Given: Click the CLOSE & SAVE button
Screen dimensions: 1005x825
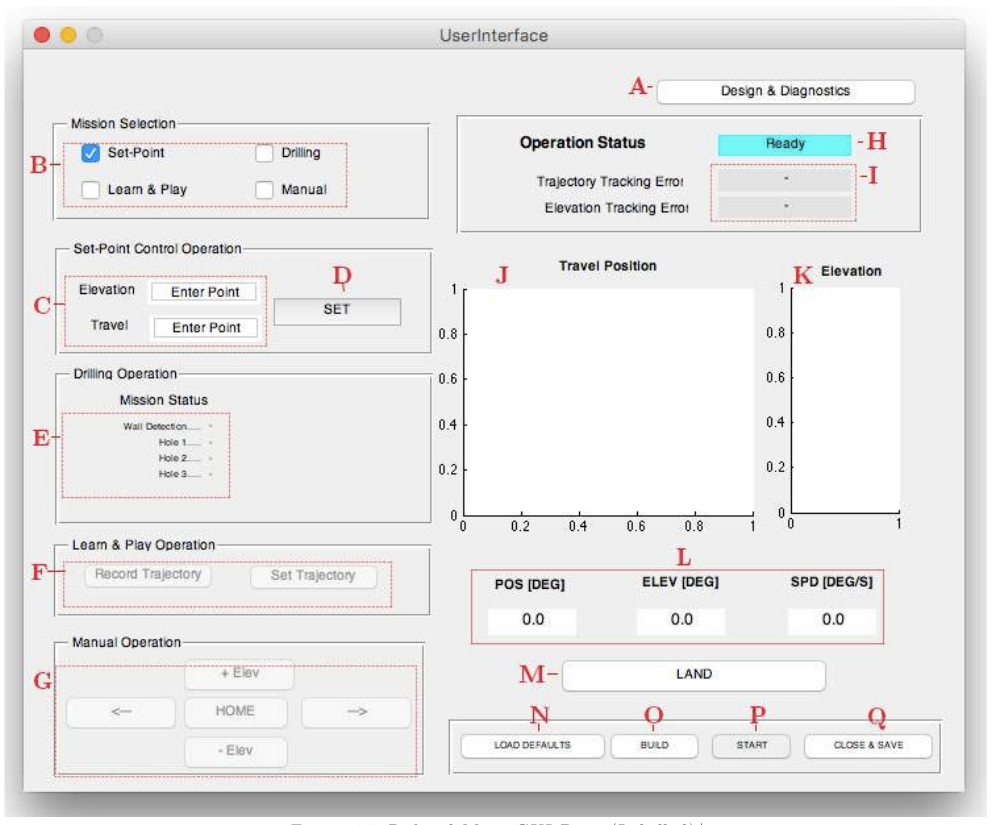Looking at the screenshot, I should (x=868, y=746).
